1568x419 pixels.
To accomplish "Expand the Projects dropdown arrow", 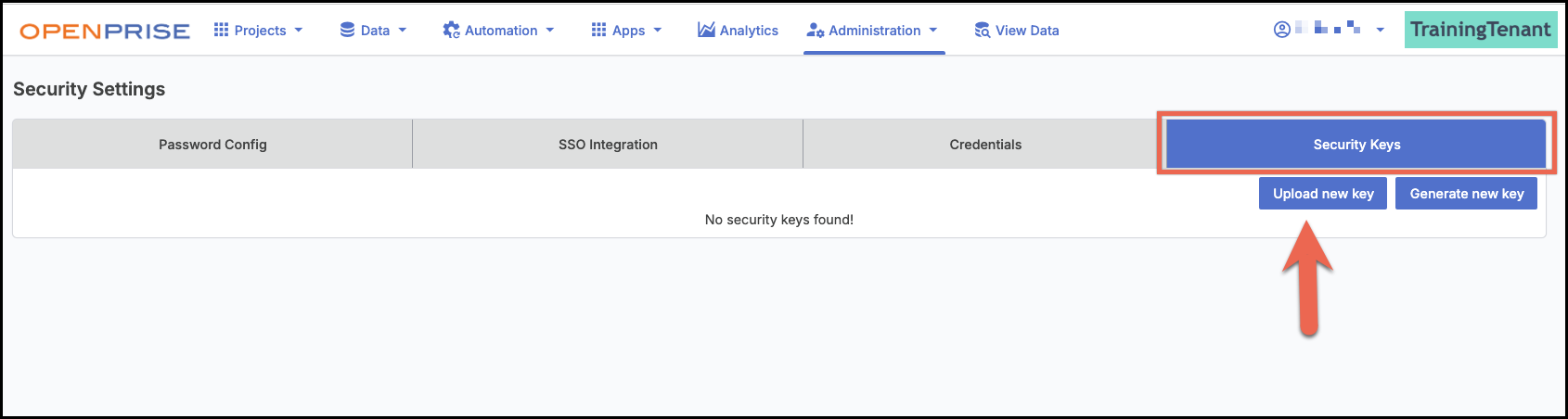I will click(x=299, y=30).
